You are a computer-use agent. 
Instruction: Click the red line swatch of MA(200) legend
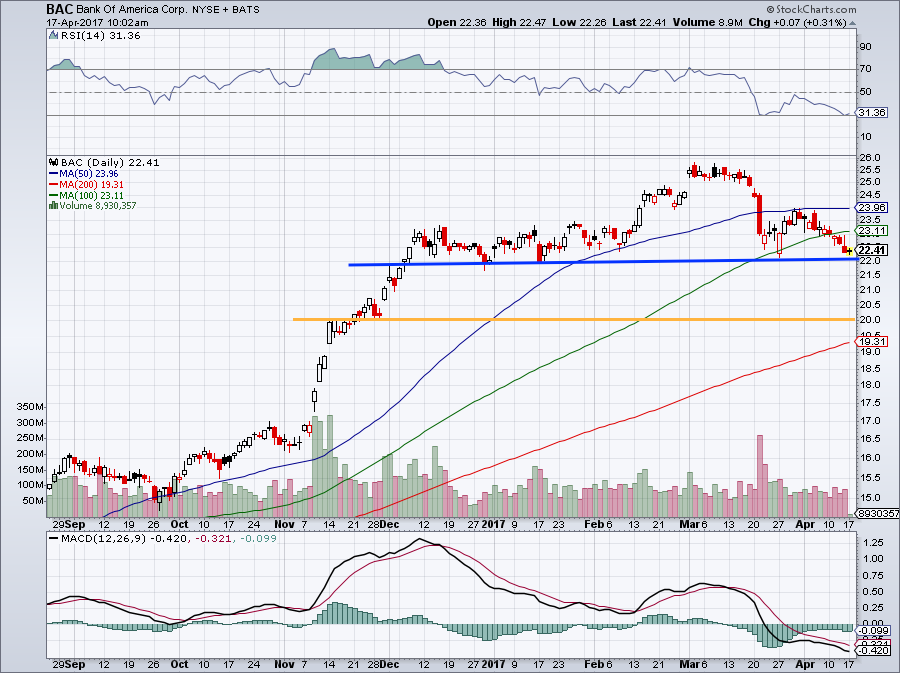pyautogui.click(x=53, y=185)
